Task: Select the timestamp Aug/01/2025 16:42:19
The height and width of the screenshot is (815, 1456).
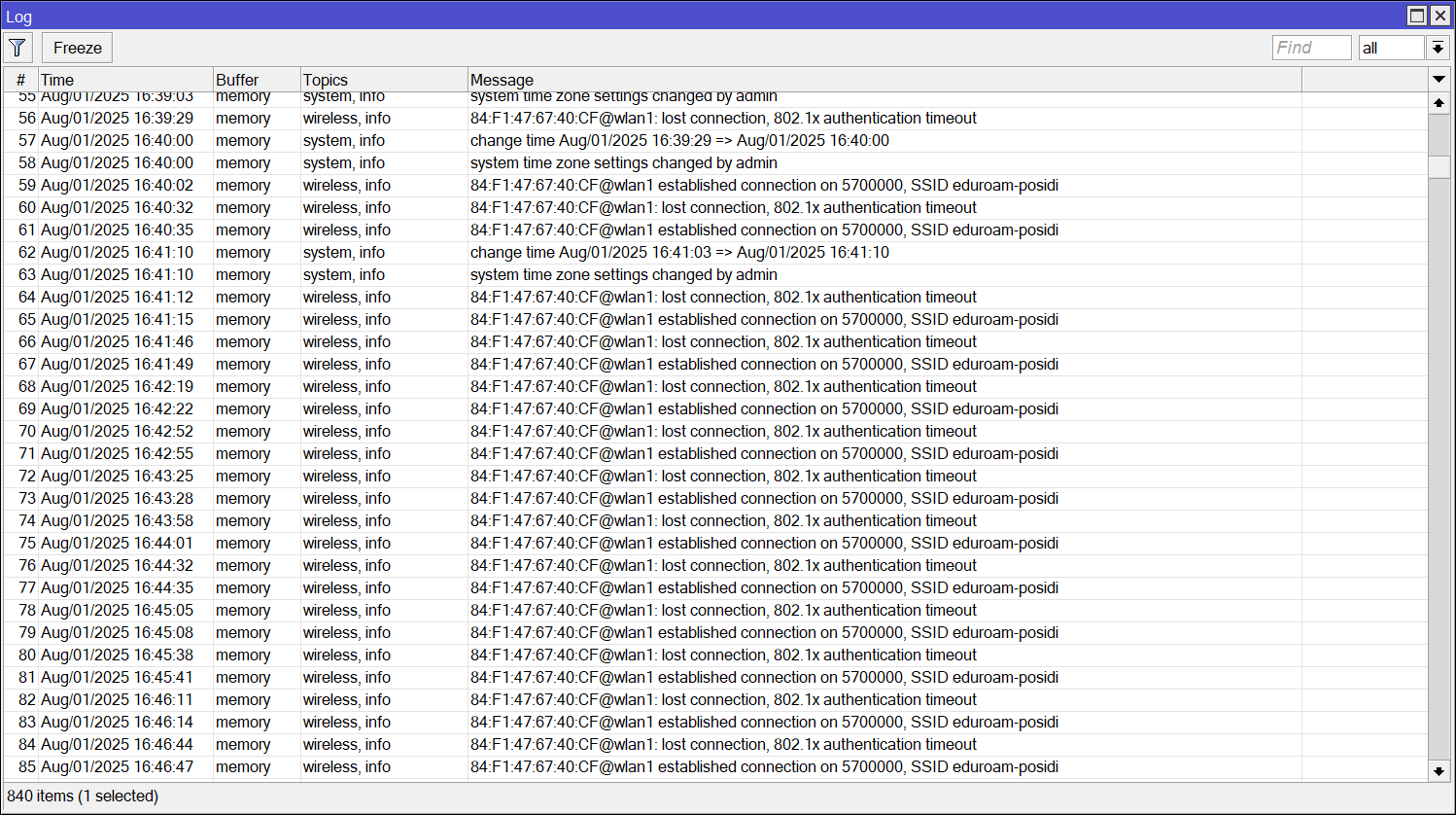Action: point(117,386)
